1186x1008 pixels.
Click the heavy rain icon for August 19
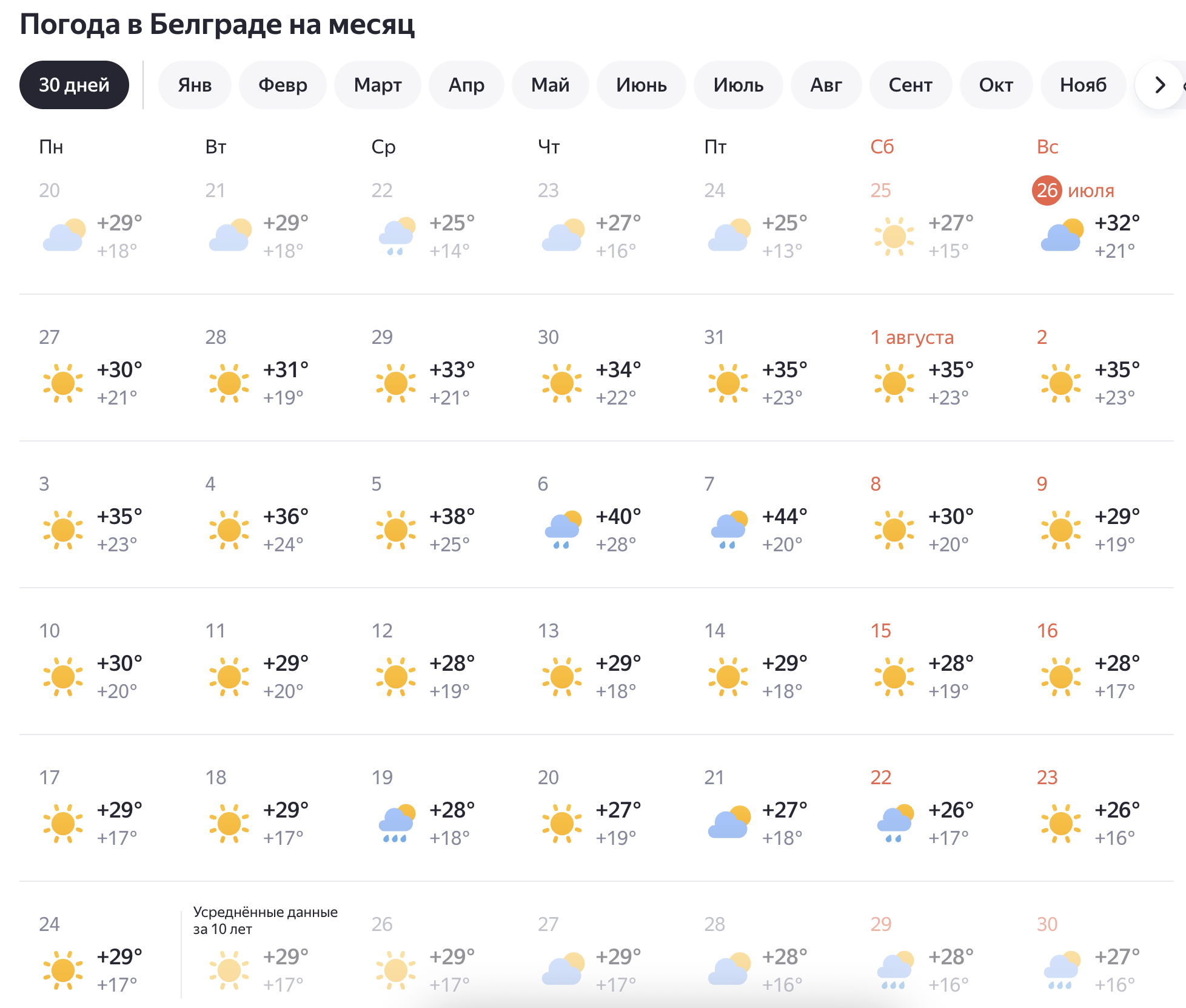[397, 823]
